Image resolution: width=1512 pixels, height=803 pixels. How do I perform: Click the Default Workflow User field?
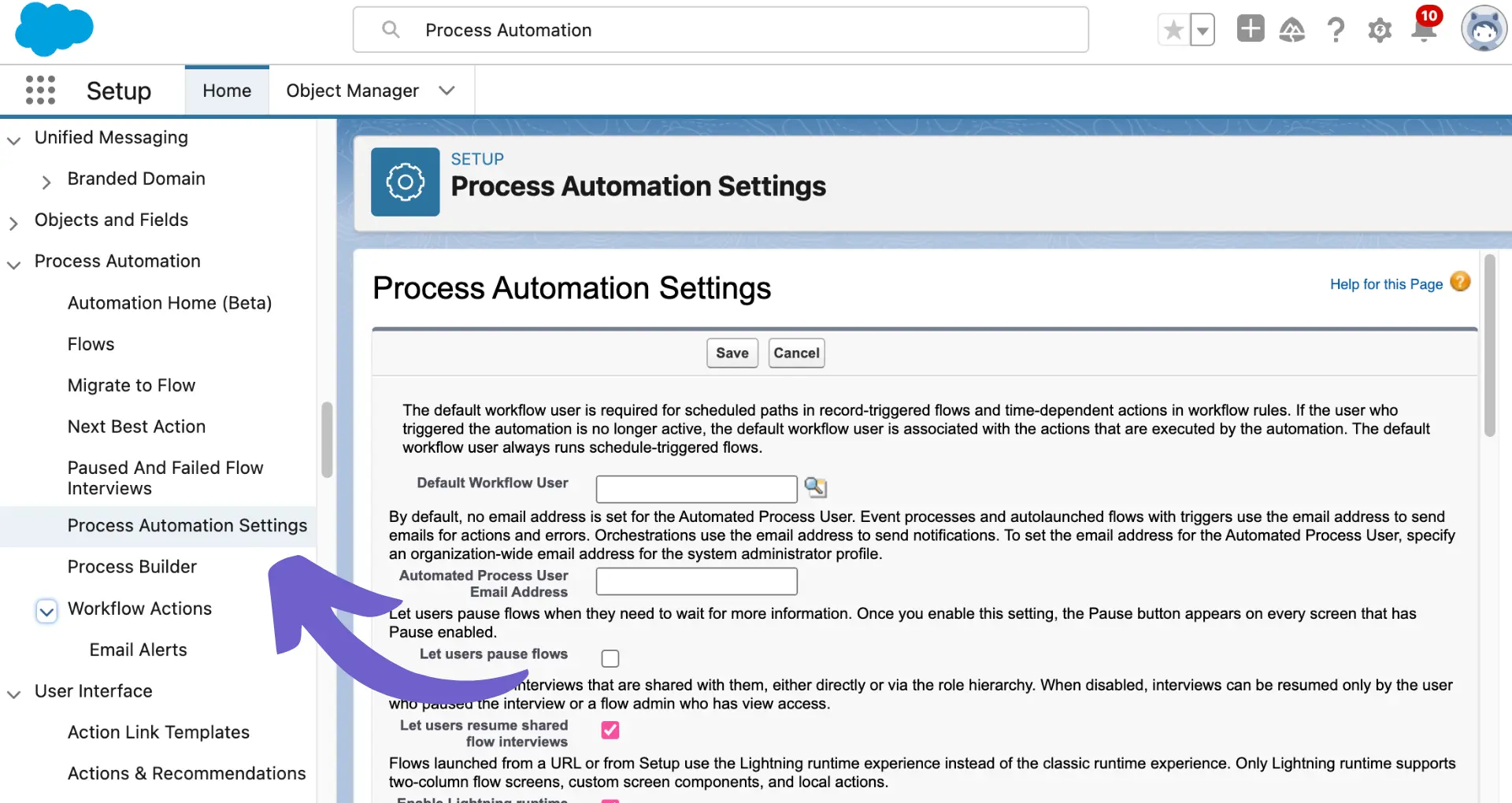[697, 489]
